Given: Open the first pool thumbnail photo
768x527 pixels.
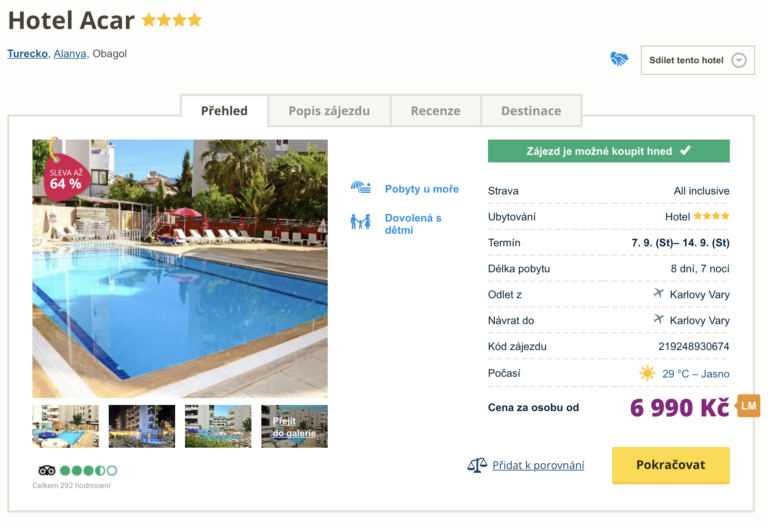Looking at the screenshot, I should pos(65,426).
